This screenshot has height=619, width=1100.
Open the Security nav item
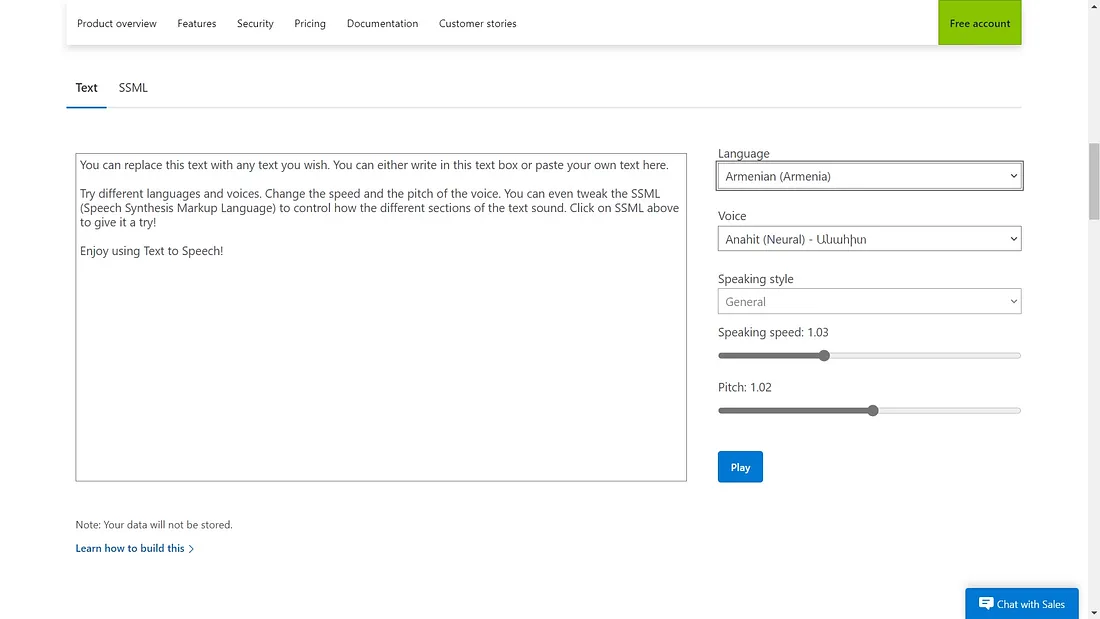(255, 23)
